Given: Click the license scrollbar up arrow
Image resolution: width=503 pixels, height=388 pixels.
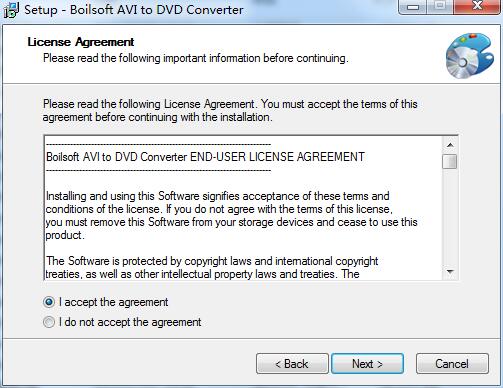Looking at the screenshot, I should 450,145.
